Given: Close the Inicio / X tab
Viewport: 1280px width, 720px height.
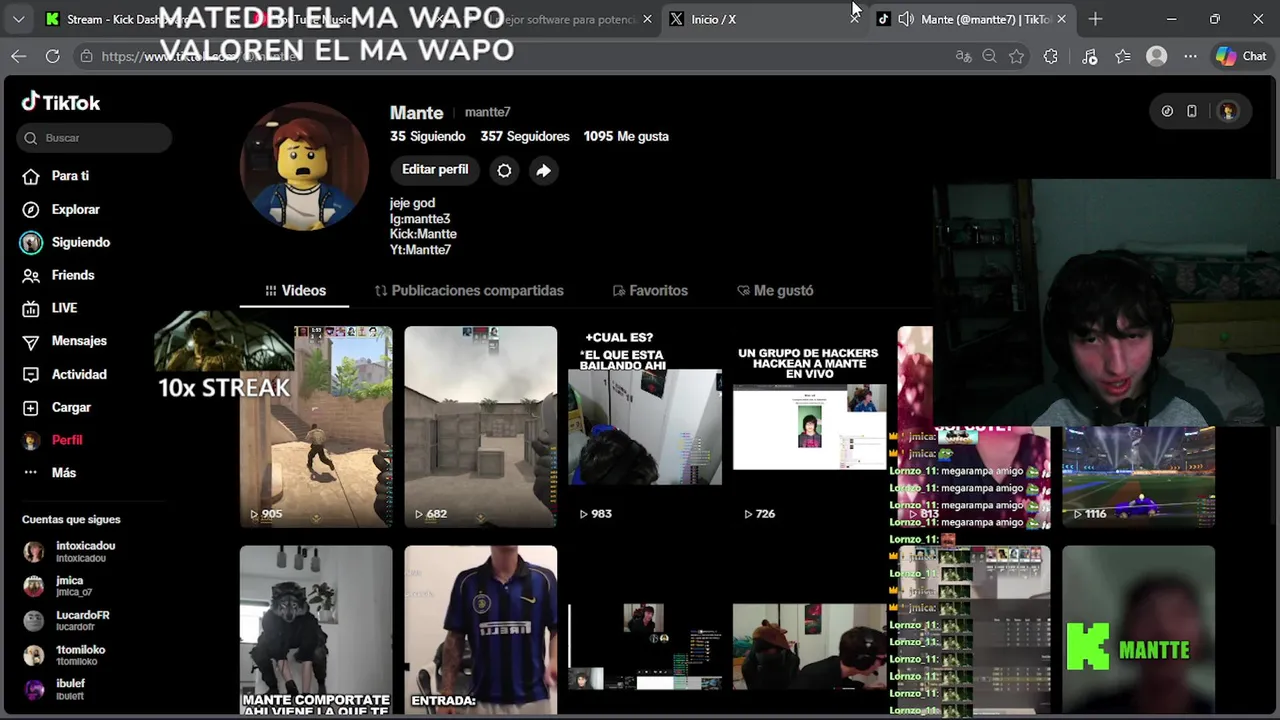Looking at the screenshot, I should [x=854, y=19].
